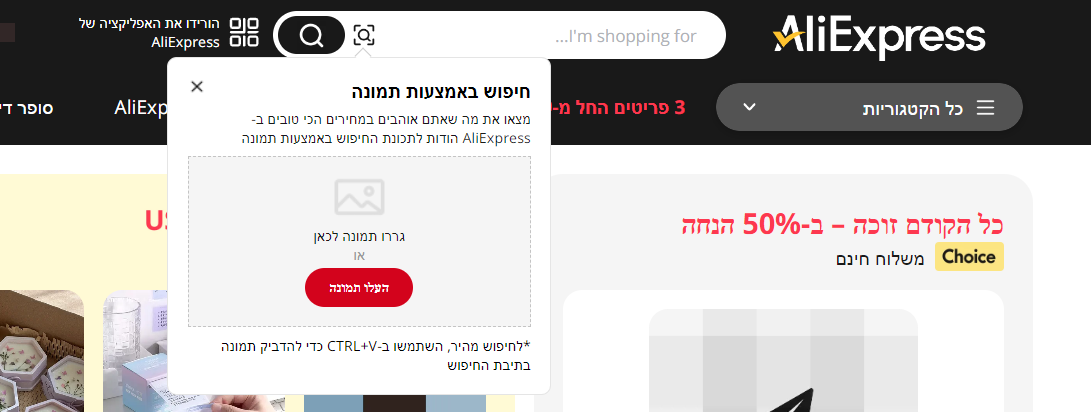
Task: Click the 50% discount headline link
Action: [843, 224]
